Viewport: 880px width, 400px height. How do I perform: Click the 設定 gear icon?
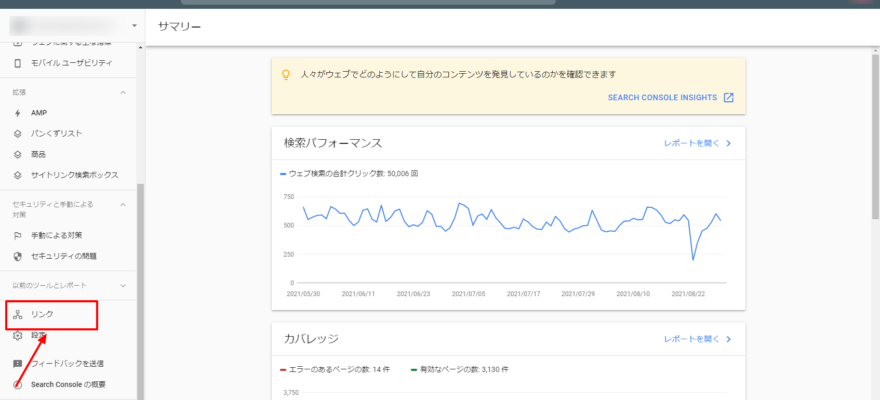click(18, 336)
